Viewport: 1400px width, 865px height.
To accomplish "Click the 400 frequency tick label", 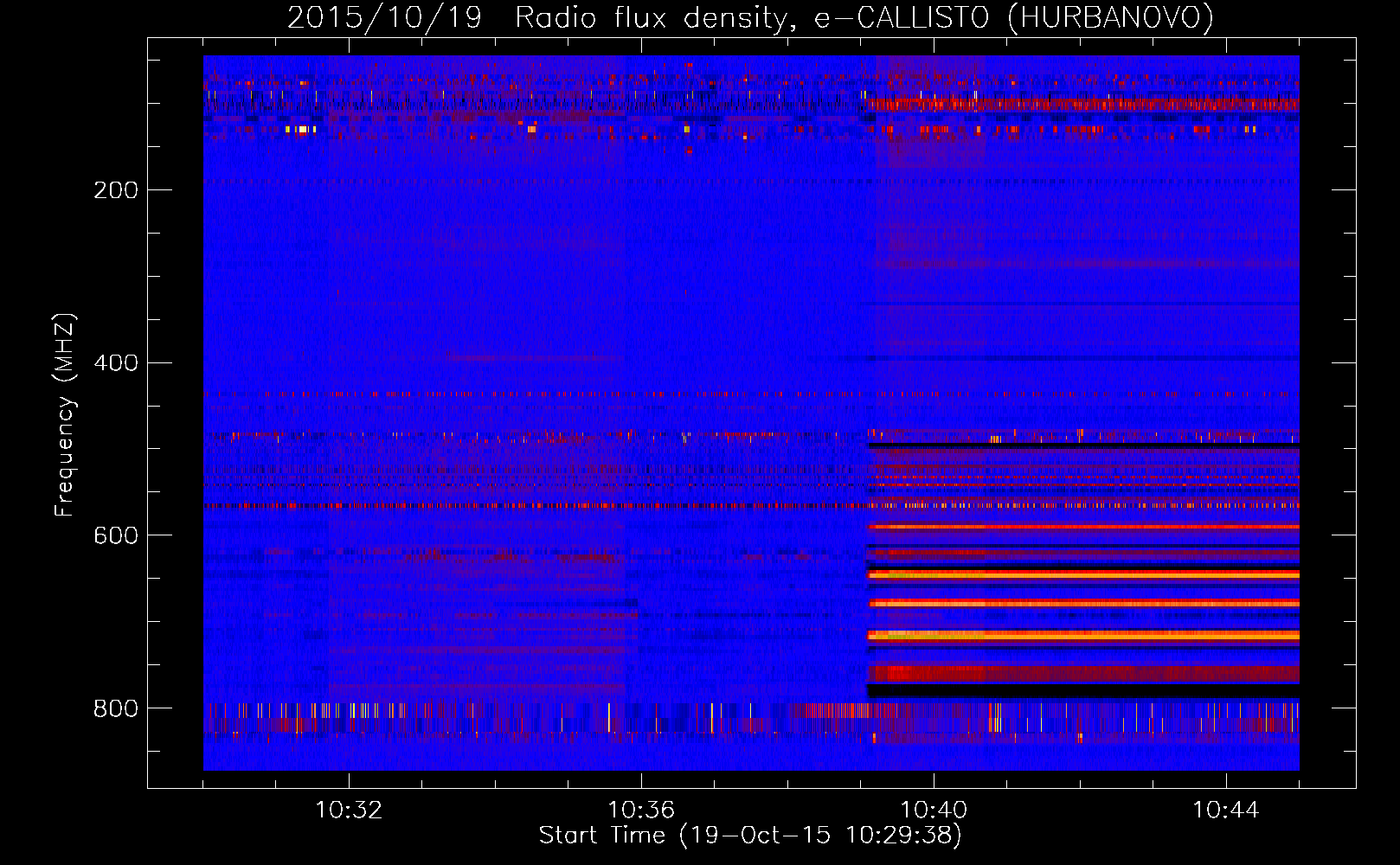I will click(x=116, y=363).
